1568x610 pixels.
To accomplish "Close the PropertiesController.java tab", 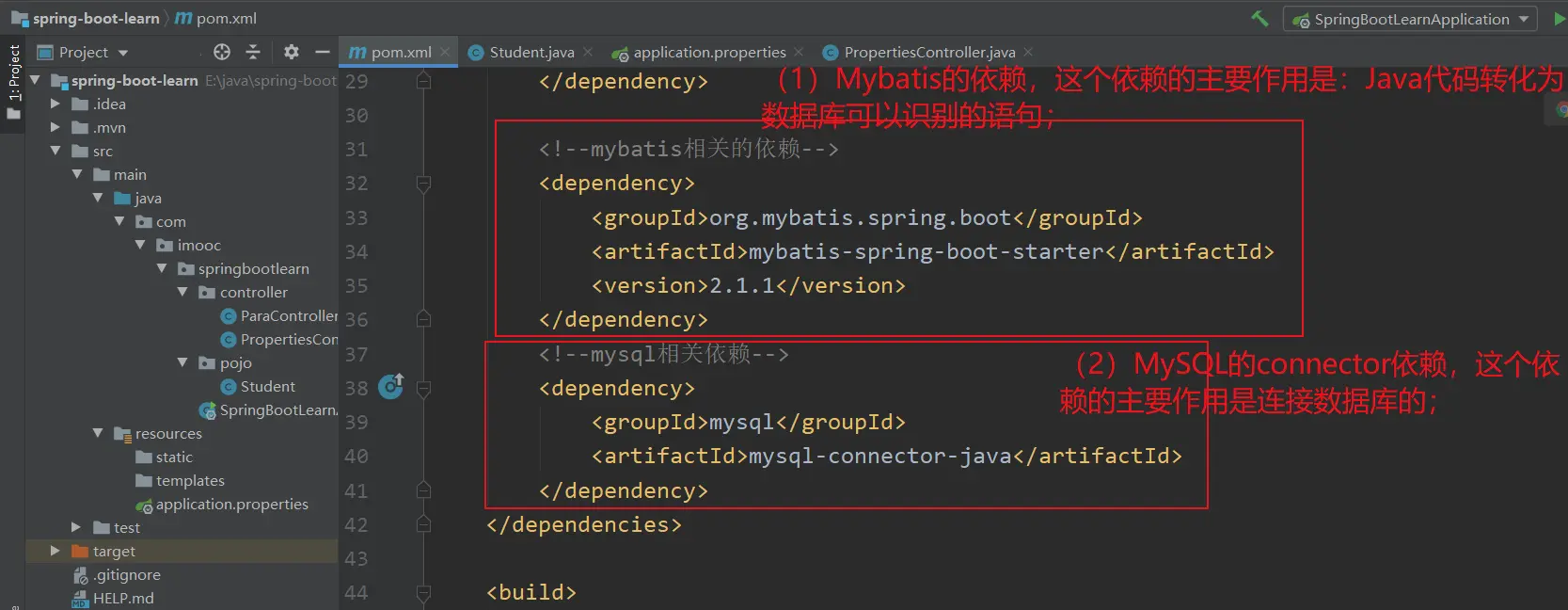I will coord(1028,52).
